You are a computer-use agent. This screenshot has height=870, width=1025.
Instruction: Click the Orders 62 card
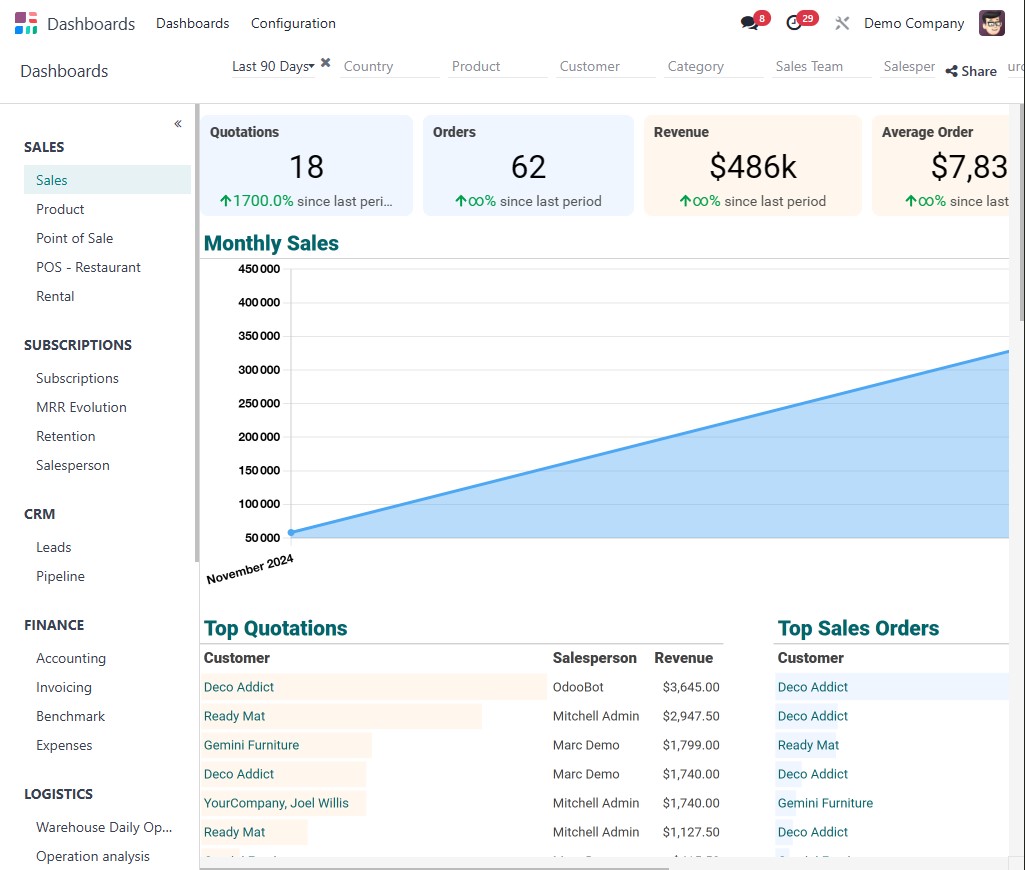tap(528, 165)
